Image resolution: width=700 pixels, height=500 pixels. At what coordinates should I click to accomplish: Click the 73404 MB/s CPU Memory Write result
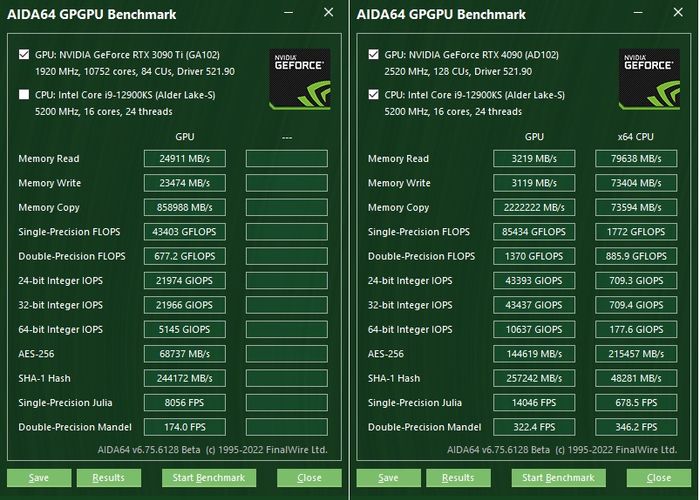click(636, 183)
